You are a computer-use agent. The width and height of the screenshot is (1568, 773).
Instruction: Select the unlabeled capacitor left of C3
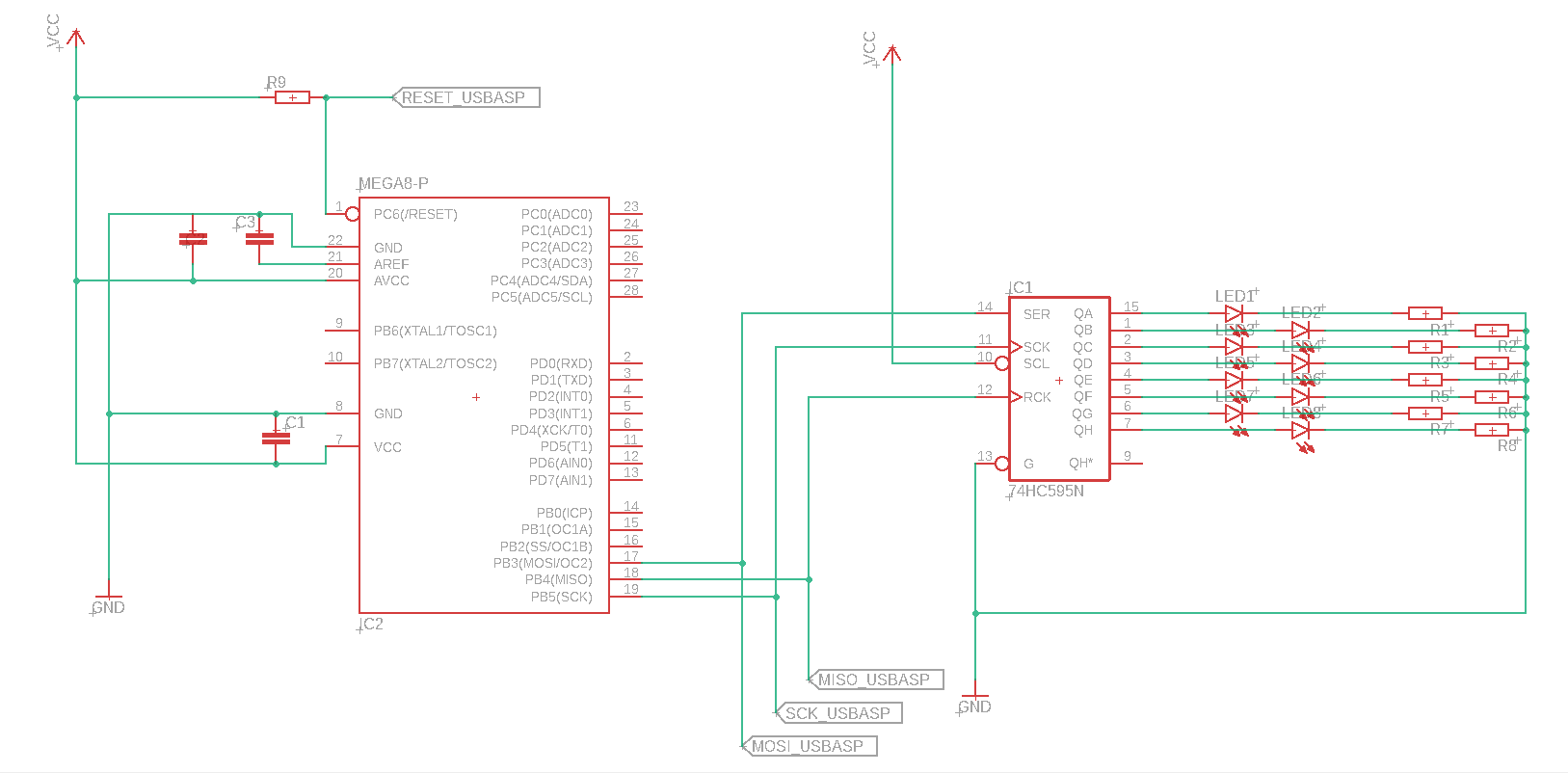194,238
